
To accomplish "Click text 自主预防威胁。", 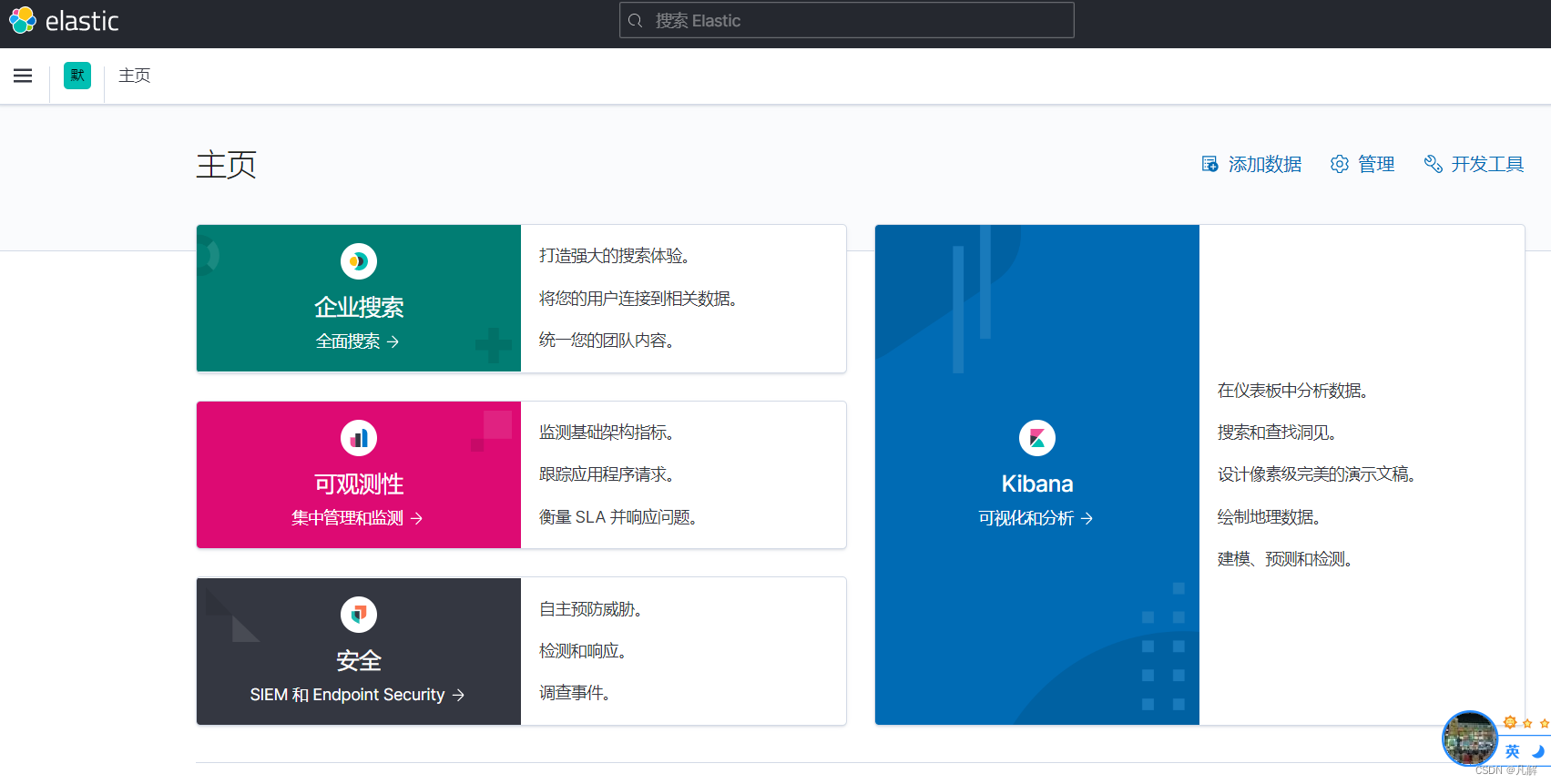I will click(x=592, y=609).
